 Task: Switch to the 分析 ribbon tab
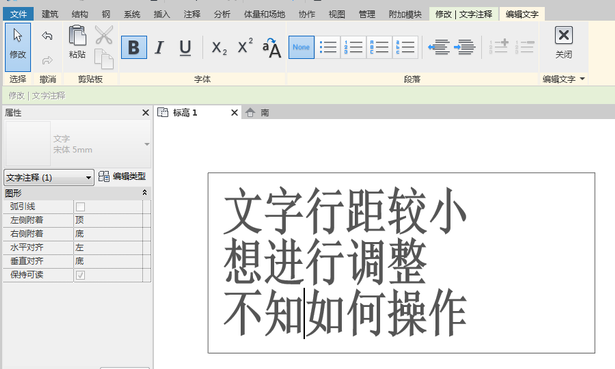pyautogui.click(x=222, y=14)
